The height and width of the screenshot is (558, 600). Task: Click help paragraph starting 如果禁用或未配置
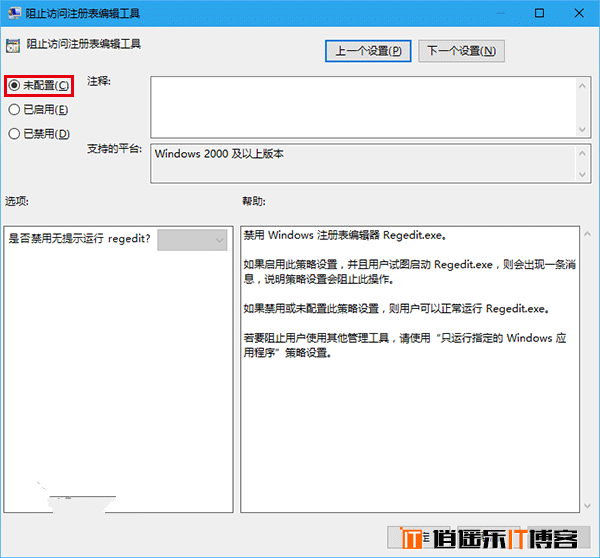coord(396,308)
